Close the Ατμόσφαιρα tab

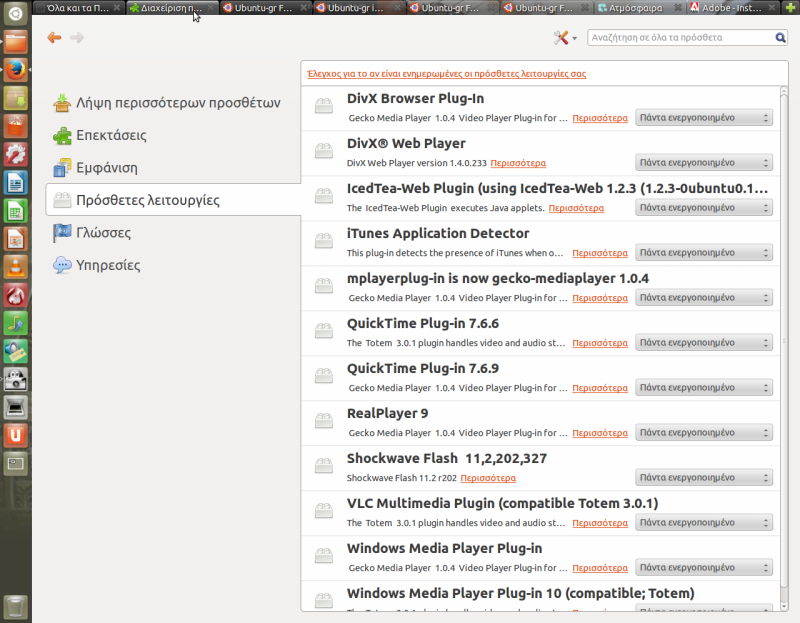[x=678, y=8]
